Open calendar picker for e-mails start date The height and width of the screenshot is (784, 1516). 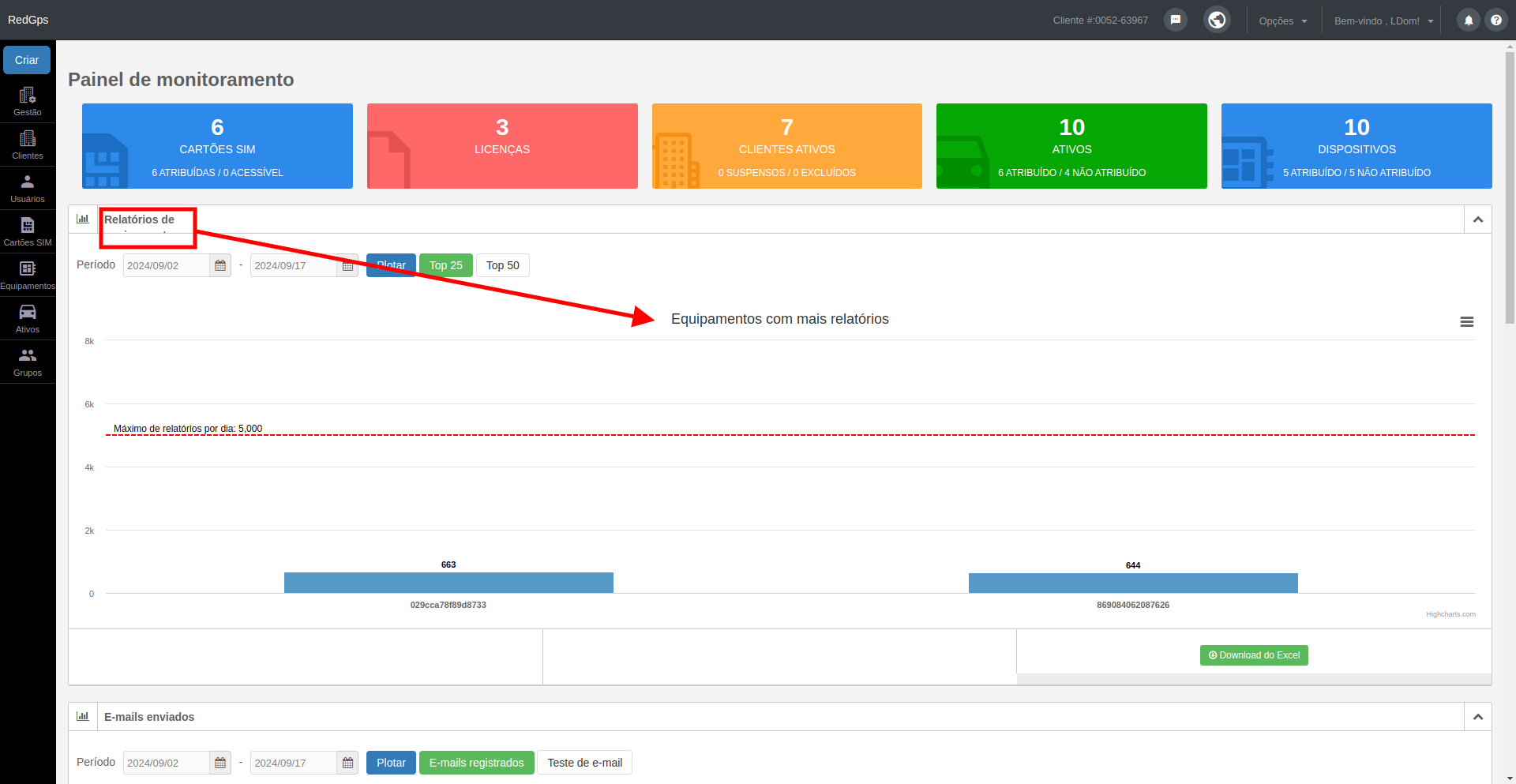tap(220, 763)
